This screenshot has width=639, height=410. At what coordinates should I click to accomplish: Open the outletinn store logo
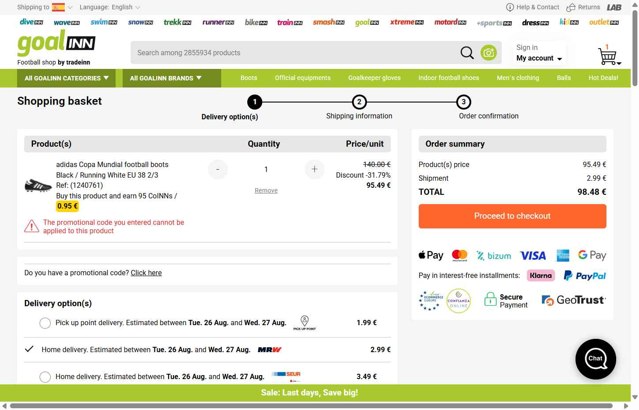(x=604, y=22)
